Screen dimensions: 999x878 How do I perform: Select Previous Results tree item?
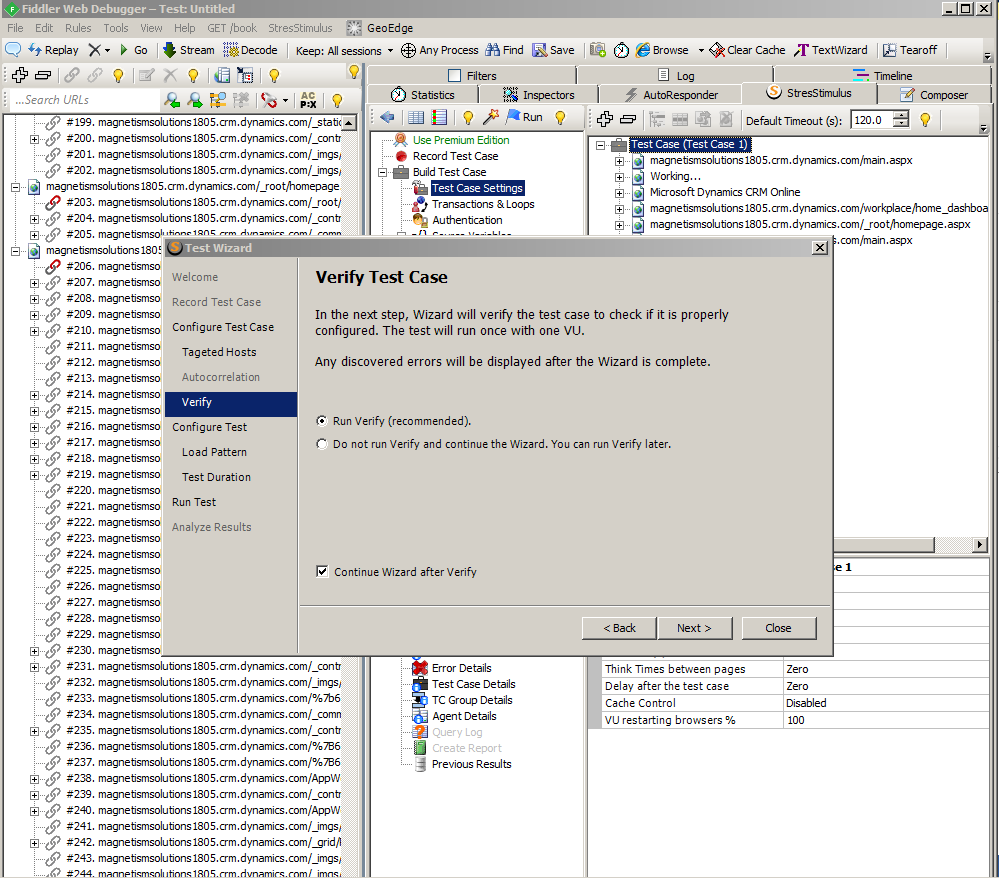(471, 764)
